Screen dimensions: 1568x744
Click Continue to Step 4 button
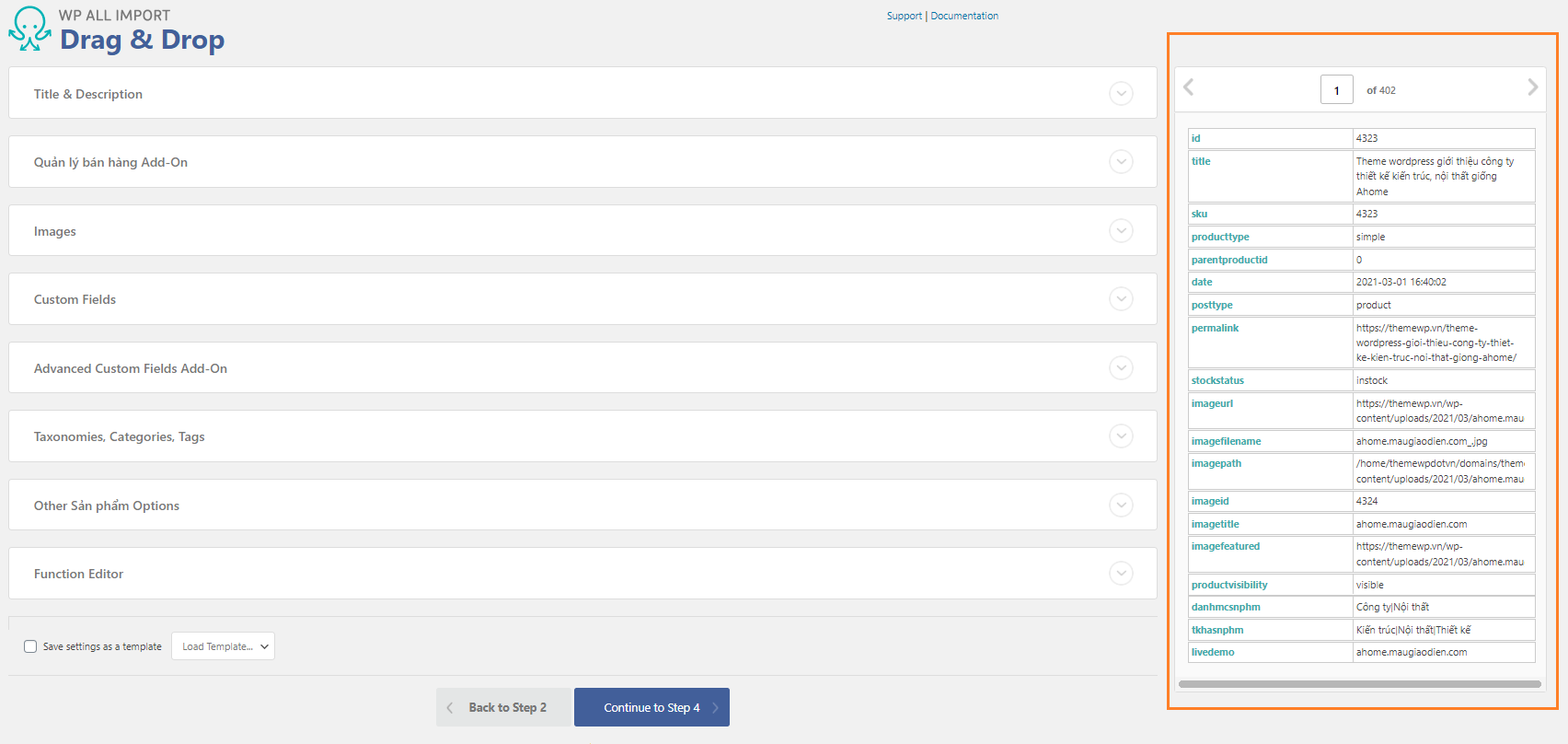click(x=651, y=707)
